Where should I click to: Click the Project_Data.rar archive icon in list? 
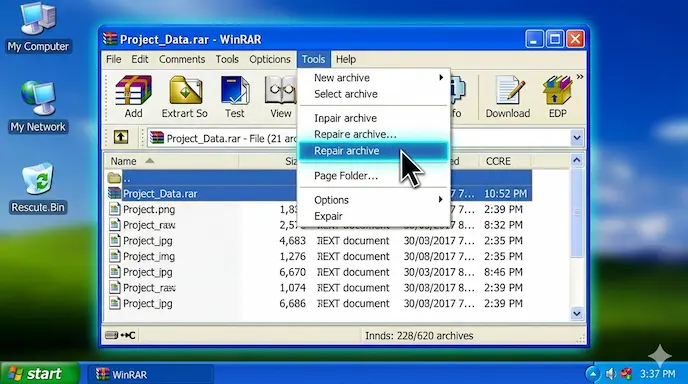coord(115,194)
